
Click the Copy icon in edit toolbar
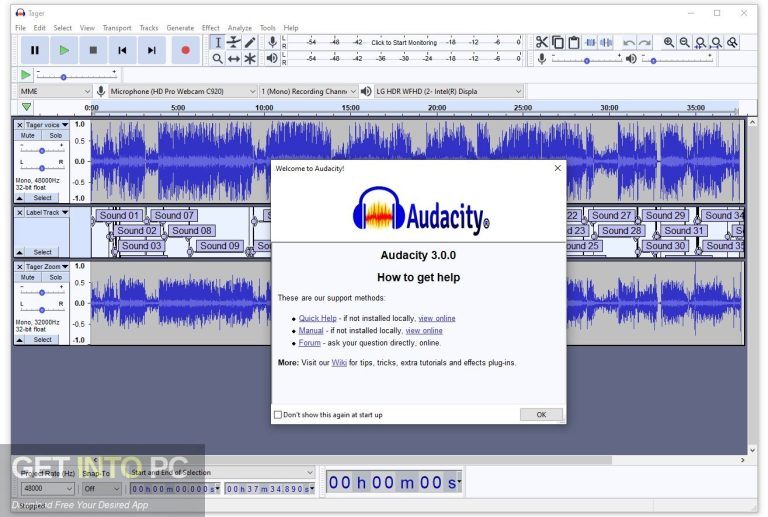click(x=558, y=43)
